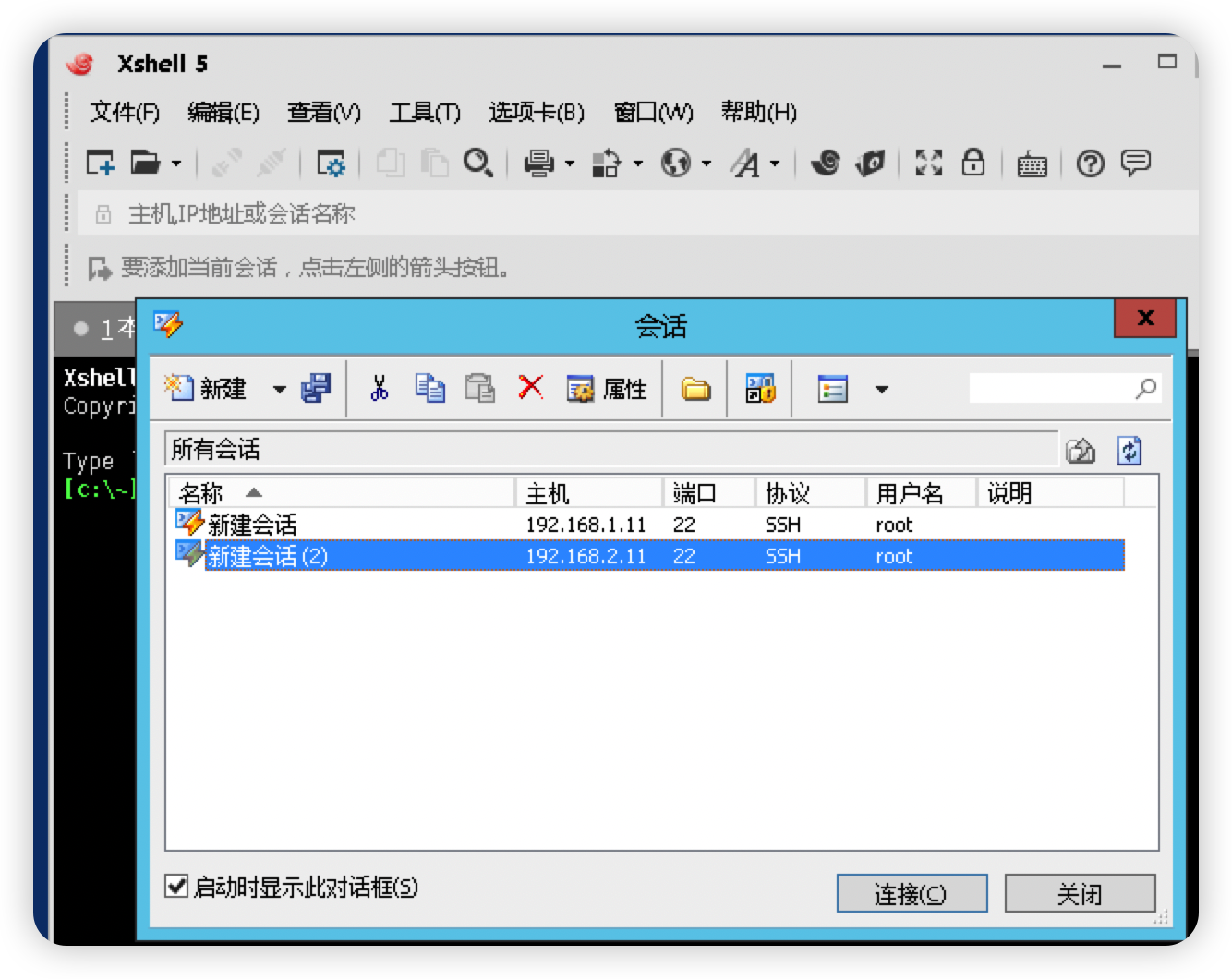The height and width of the screenshot is (979, 1232).
Task: Click the search box in Sessions dialog toolbar
Action: point(1065,388)
